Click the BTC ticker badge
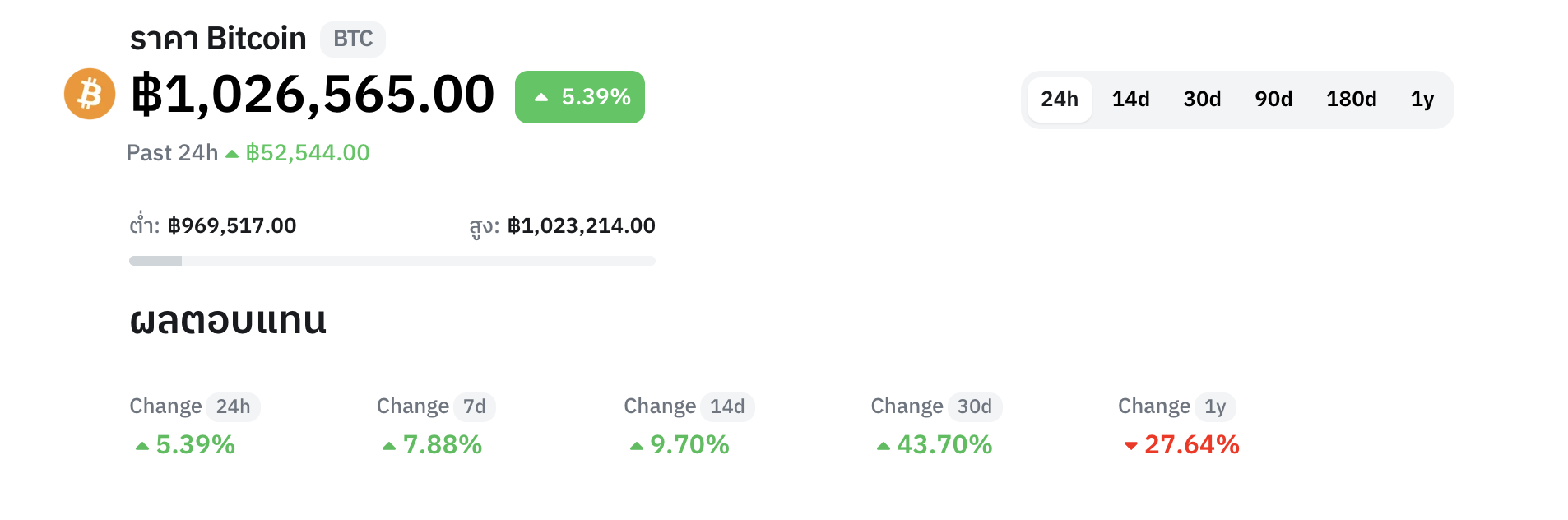This screenshot has height=520, width=1568. pos(353,39)
